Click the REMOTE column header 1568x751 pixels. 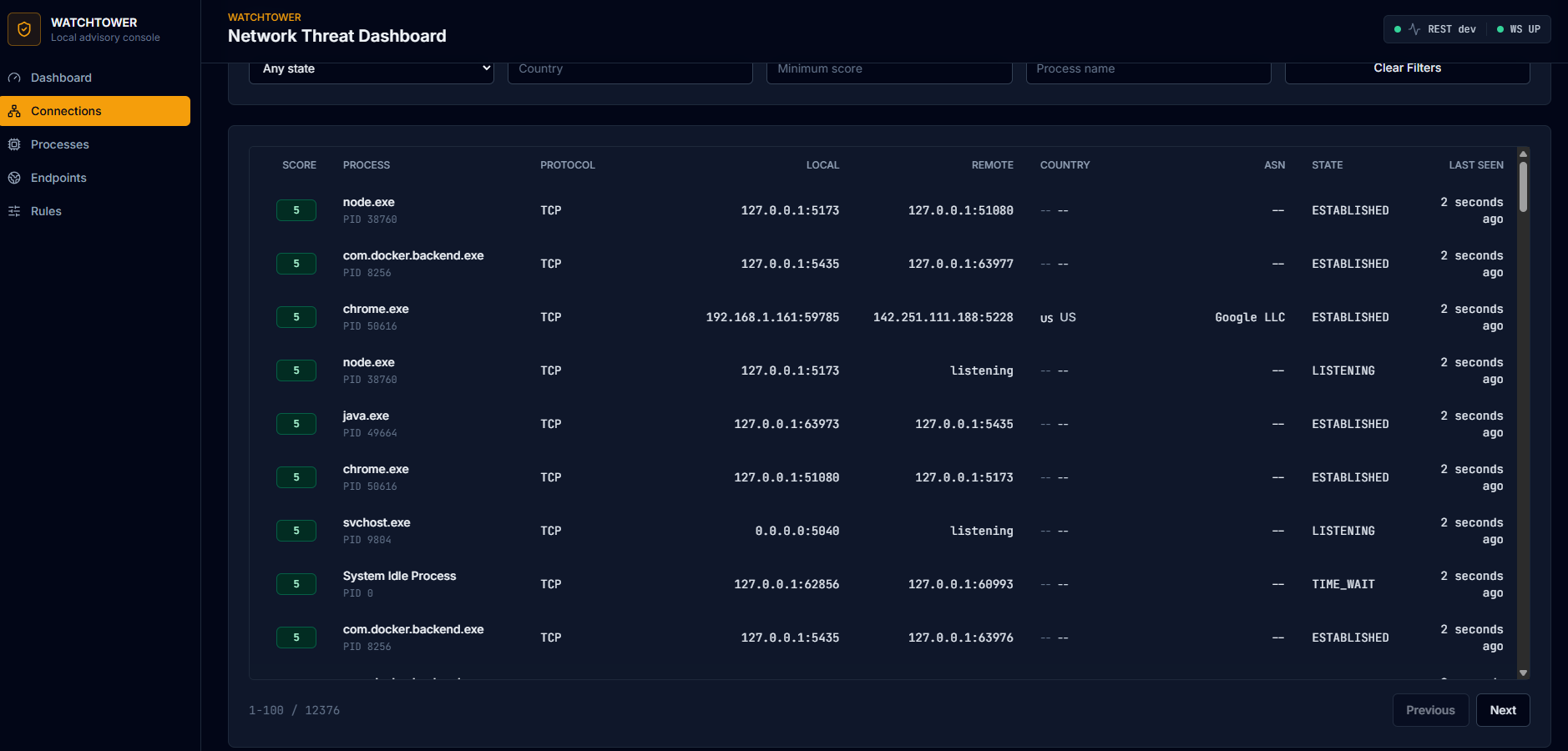coord(993,165)
